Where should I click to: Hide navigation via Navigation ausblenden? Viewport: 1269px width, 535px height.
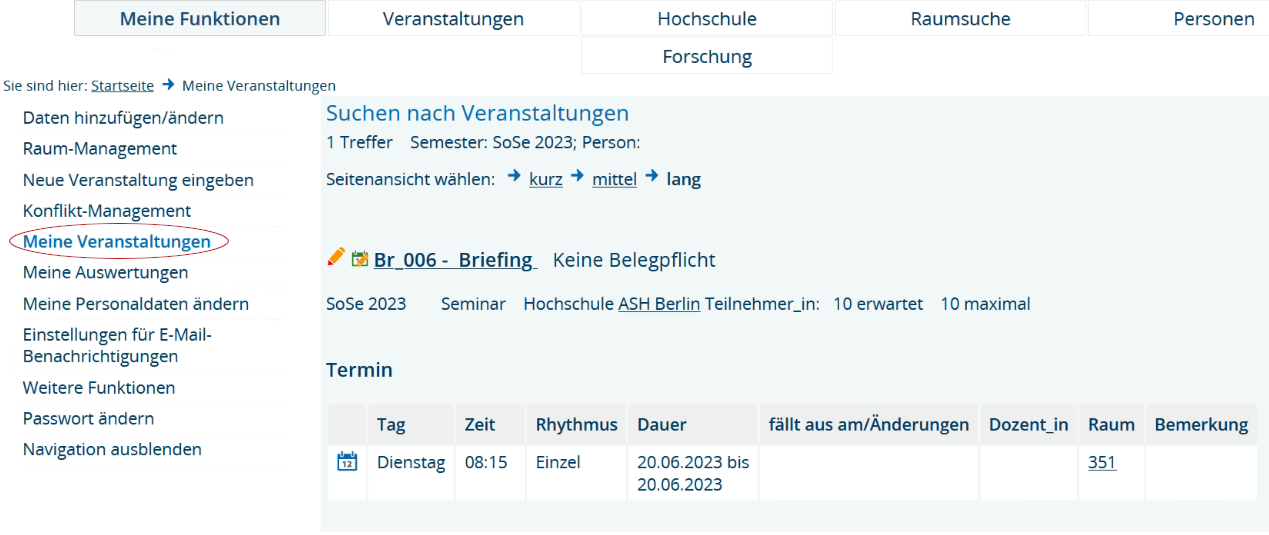(x=112, y=449)
